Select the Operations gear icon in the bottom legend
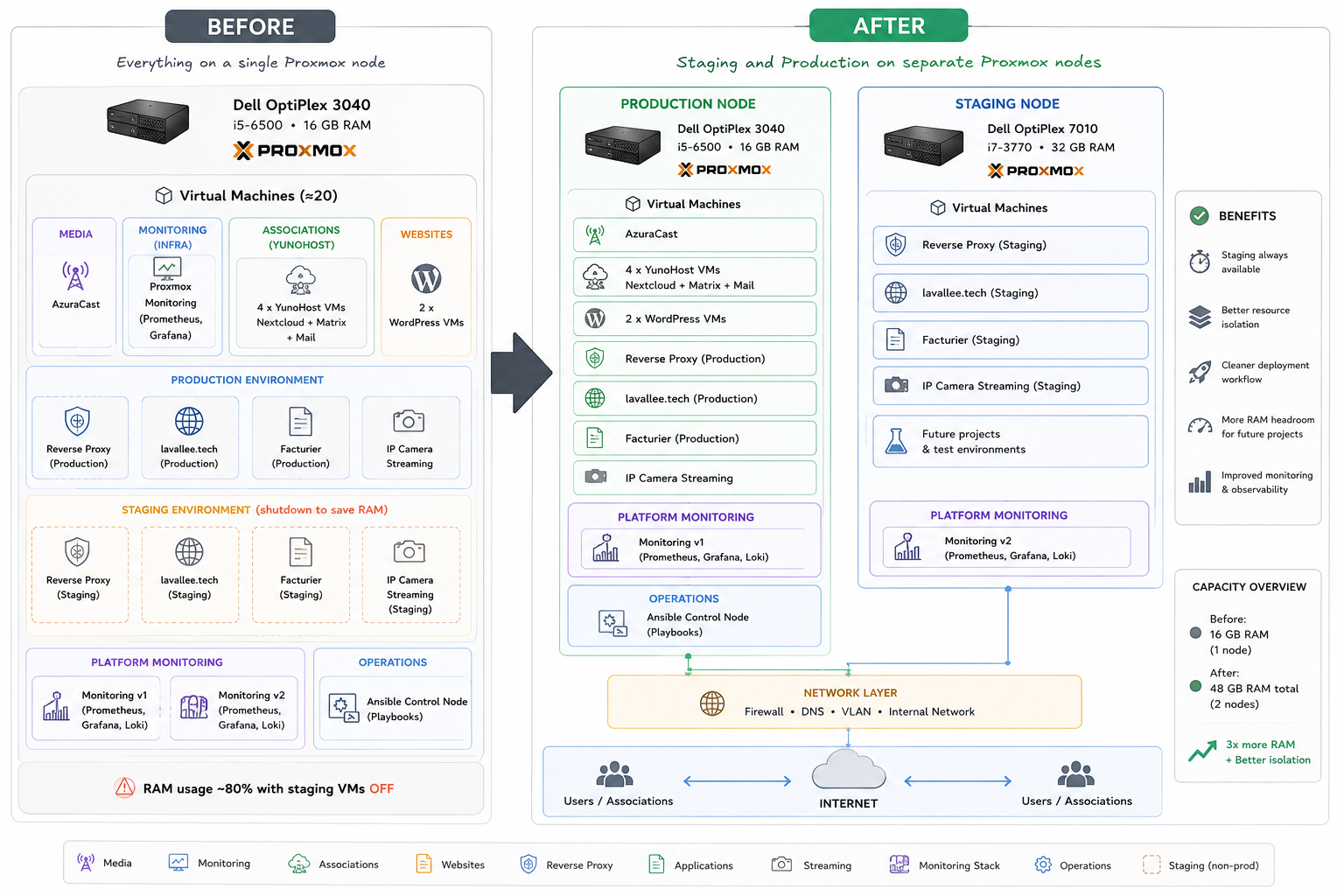Viewport: 1344px width, 896px height. tap(1043, 864)
